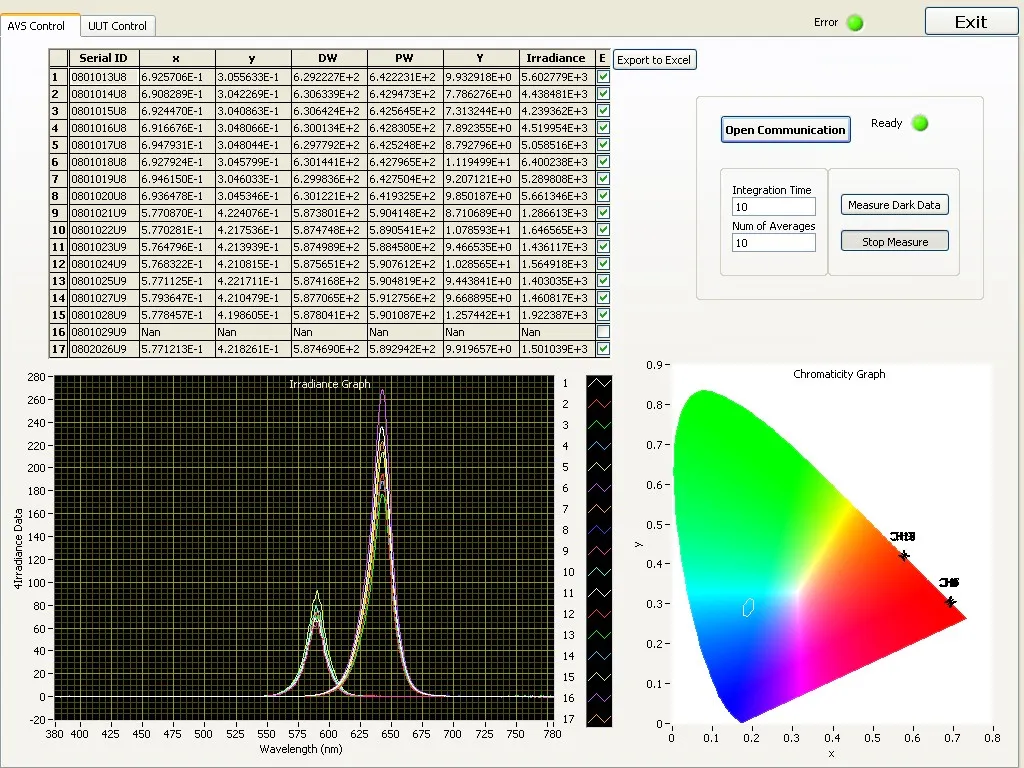Enable the checkbox for row 16
Screen dimensions: 1024x768
[x=603, y=332]
